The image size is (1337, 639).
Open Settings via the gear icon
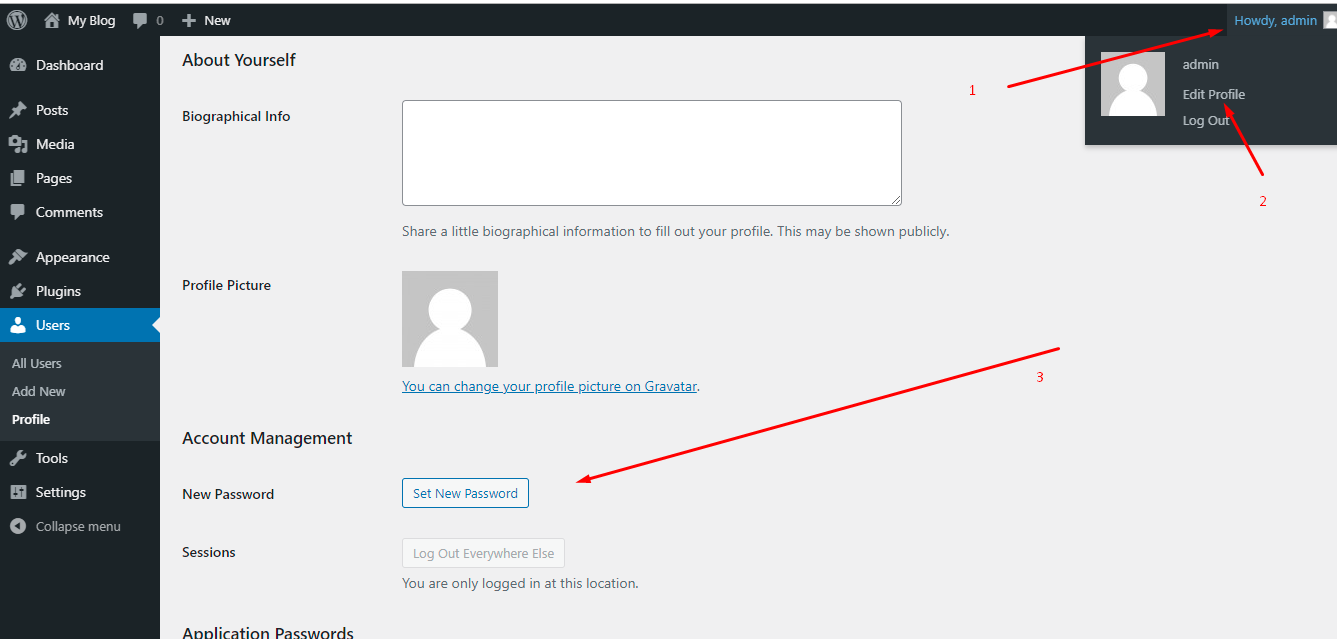[x=20, y=491]
